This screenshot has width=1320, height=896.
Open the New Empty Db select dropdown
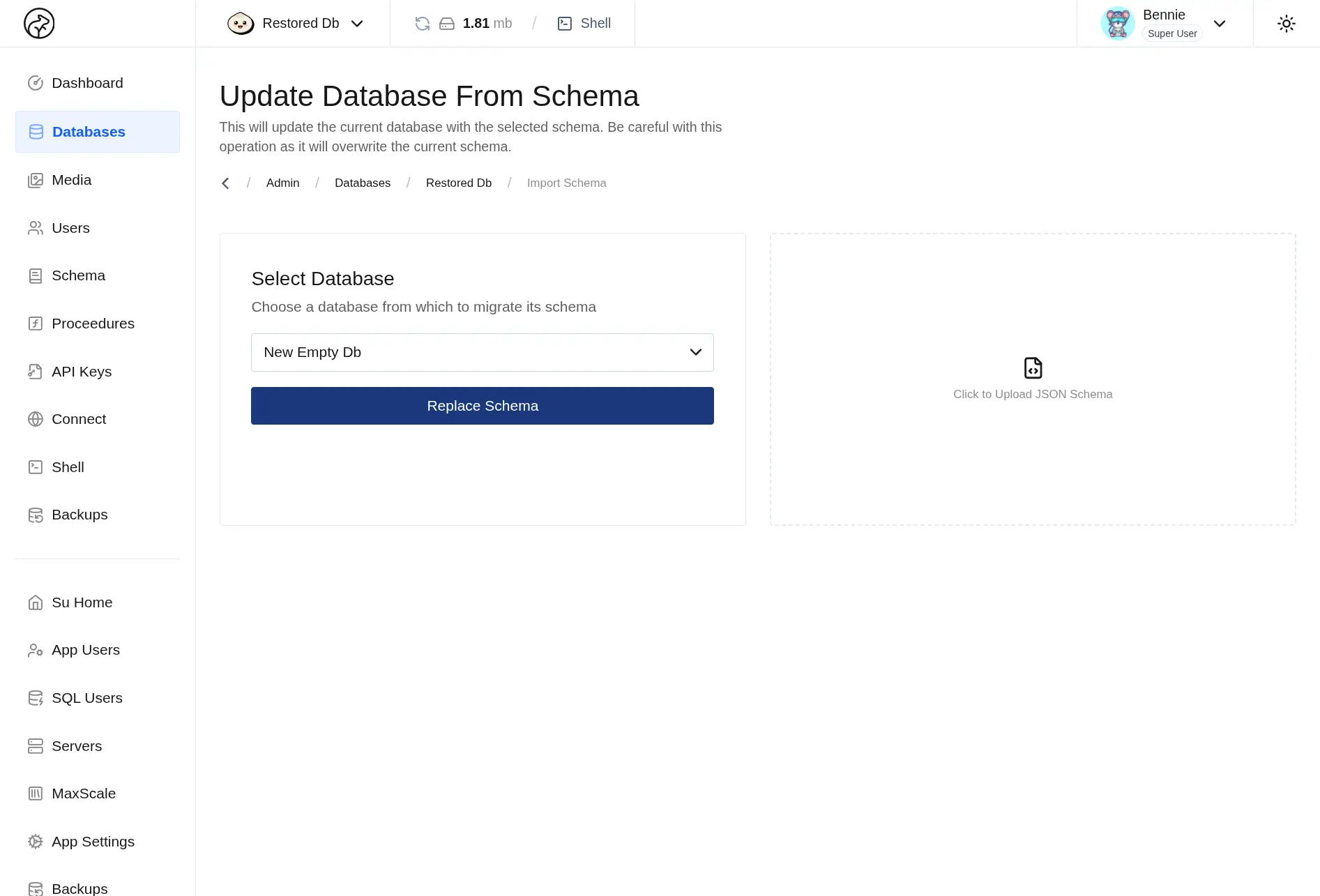pyautogui.click(x=482, y=352)
